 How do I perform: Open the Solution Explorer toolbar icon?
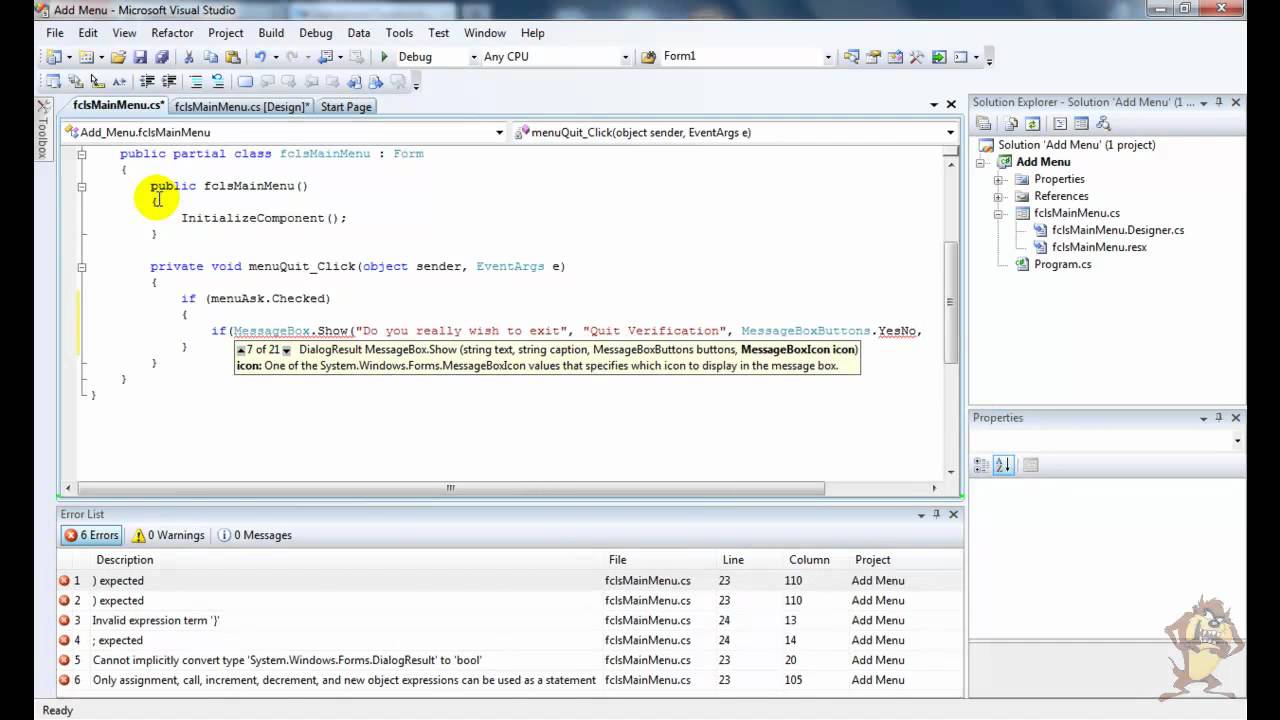tap(852, 57)
